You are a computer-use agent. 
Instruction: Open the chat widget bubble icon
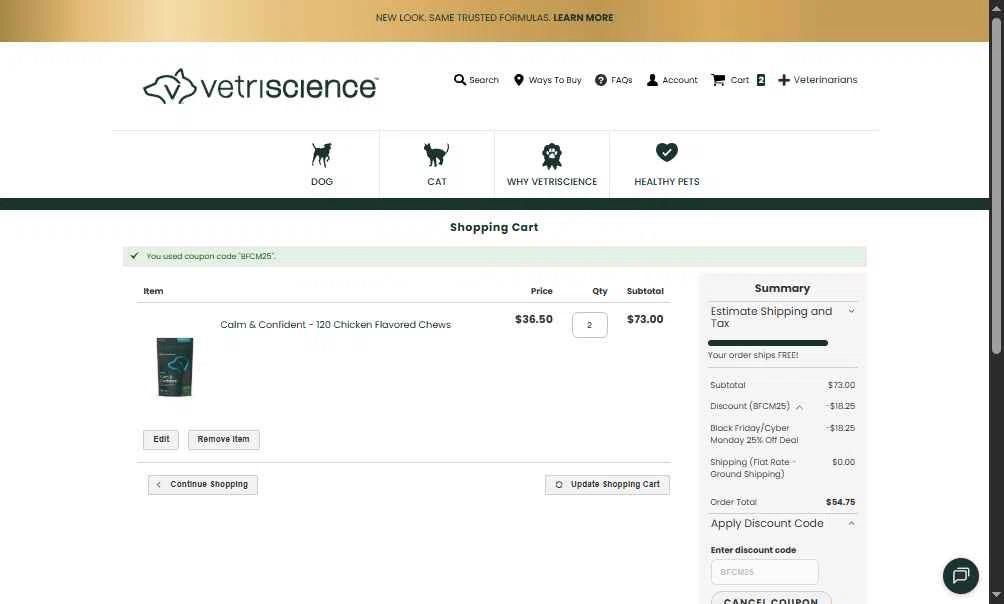(960, 575)
